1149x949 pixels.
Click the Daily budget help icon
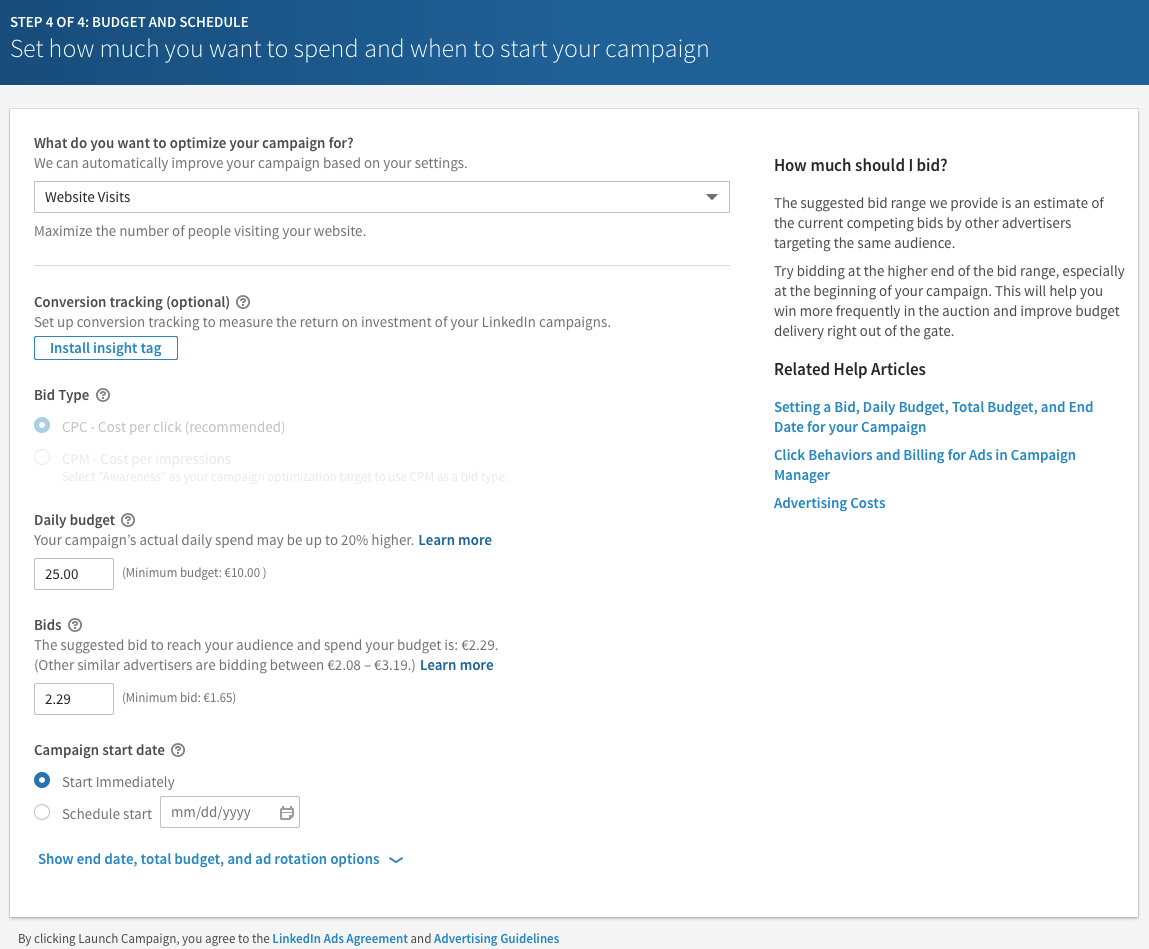[127, 519]
